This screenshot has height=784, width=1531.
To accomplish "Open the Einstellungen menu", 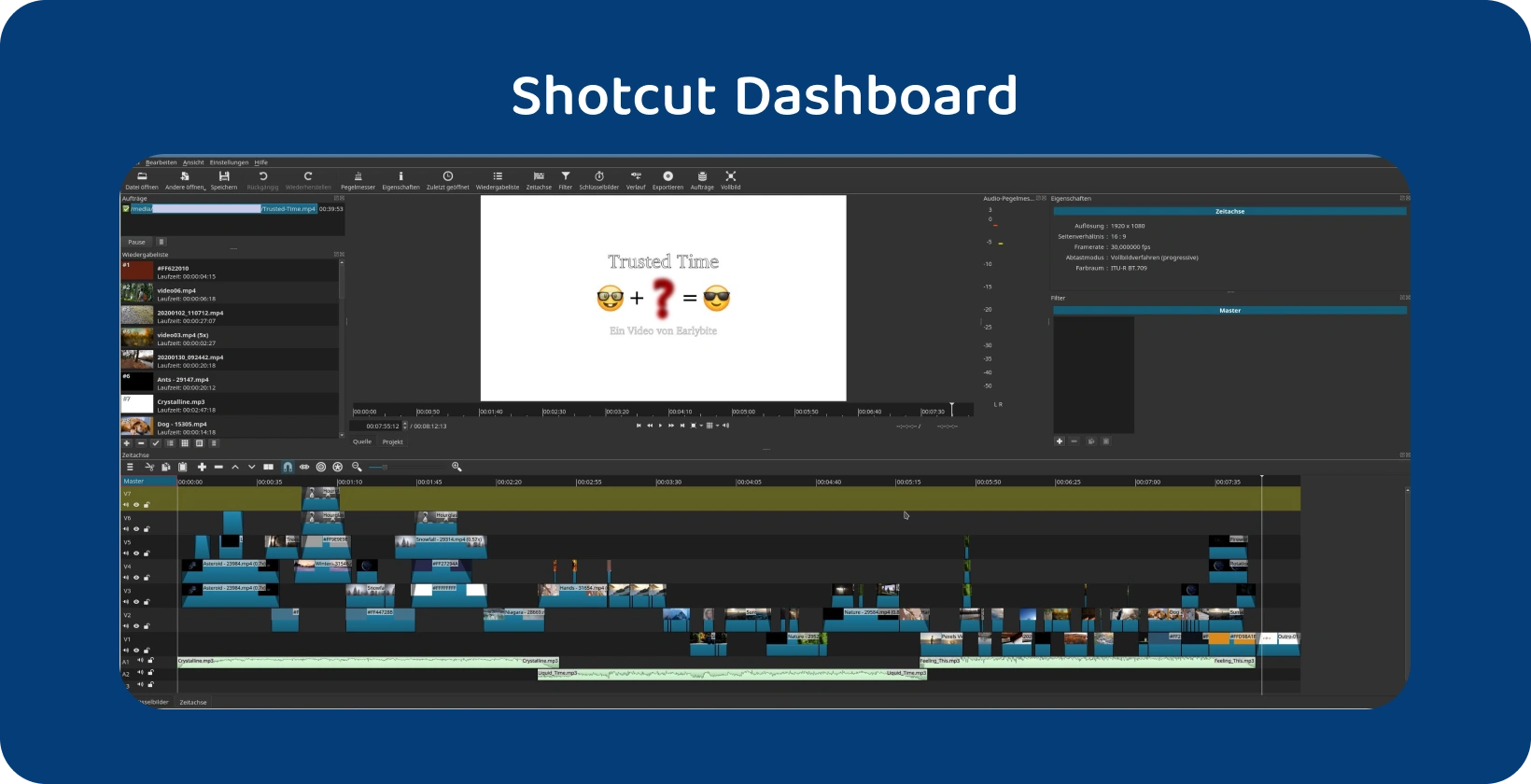I will (229, 162).
